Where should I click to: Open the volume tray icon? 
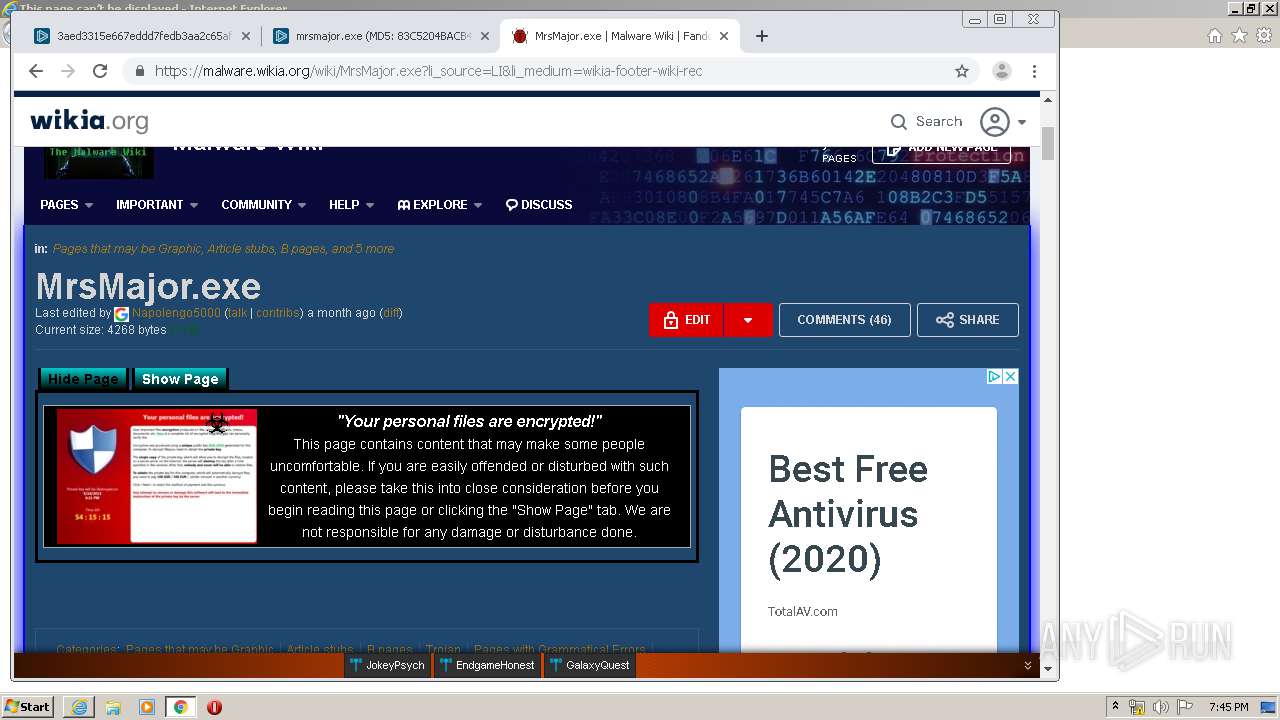(1160, 707)
